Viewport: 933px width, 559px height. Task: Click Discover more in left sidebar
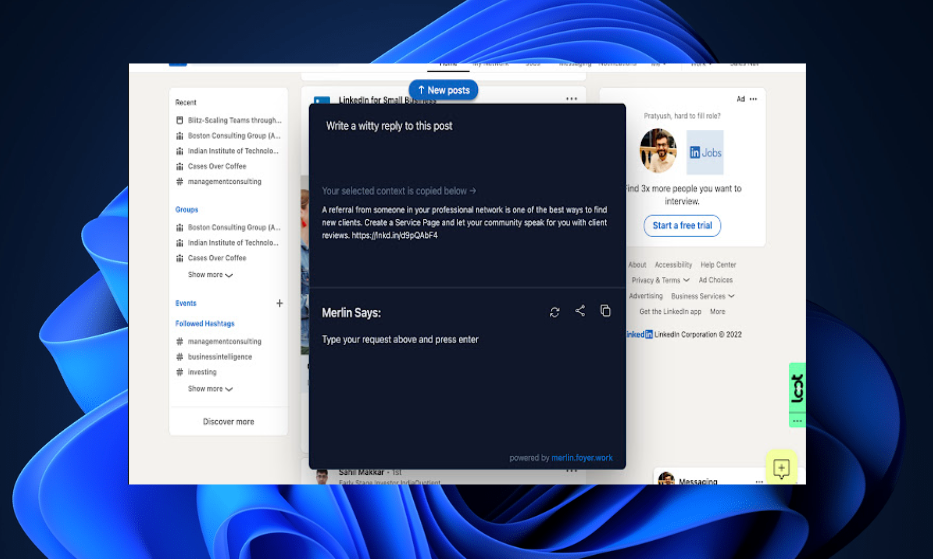pos(228,421)
